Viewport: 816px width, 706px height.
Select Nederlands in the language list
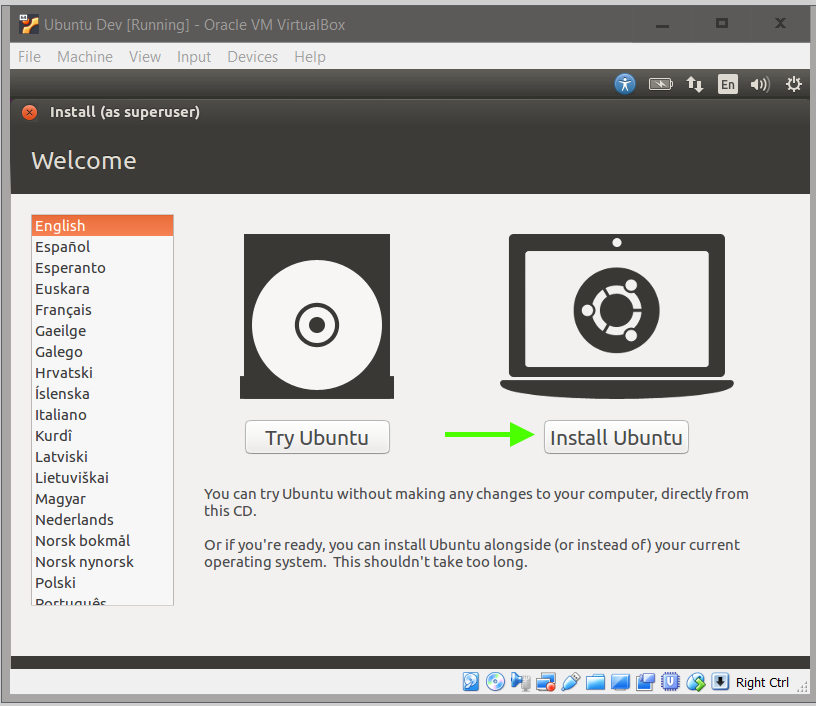pyautogui.click(x=103, y=519)
